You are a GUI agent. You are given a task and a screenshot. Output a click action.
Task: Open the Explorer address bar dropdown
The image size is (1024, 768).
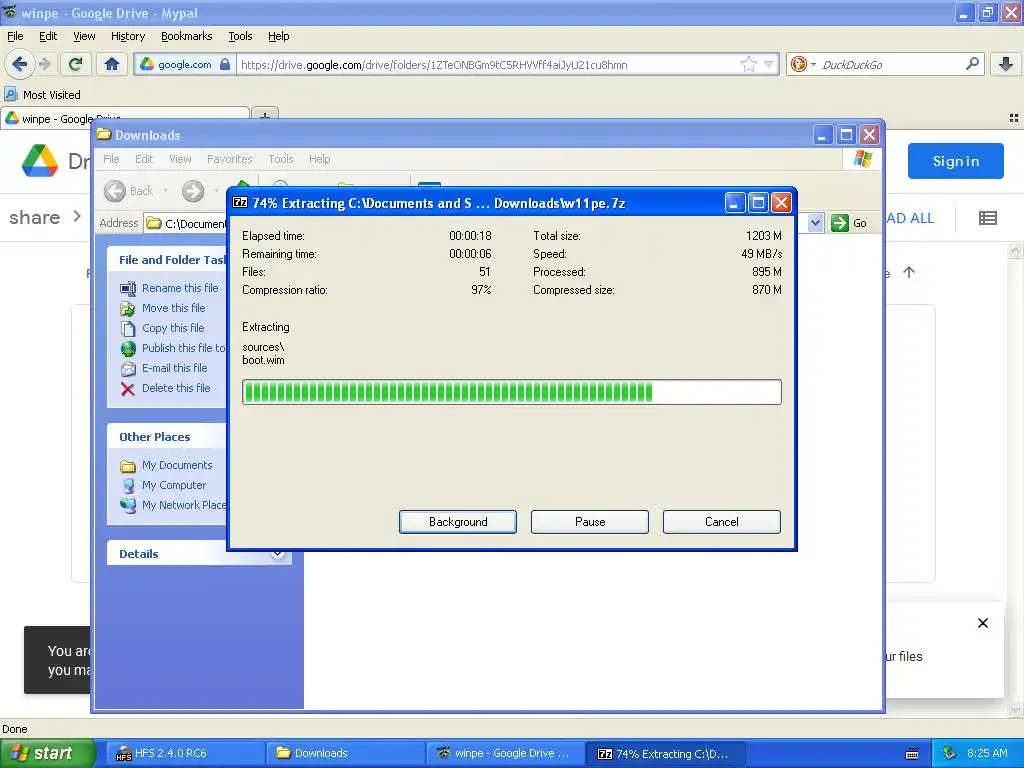click(x=815, y=223)
